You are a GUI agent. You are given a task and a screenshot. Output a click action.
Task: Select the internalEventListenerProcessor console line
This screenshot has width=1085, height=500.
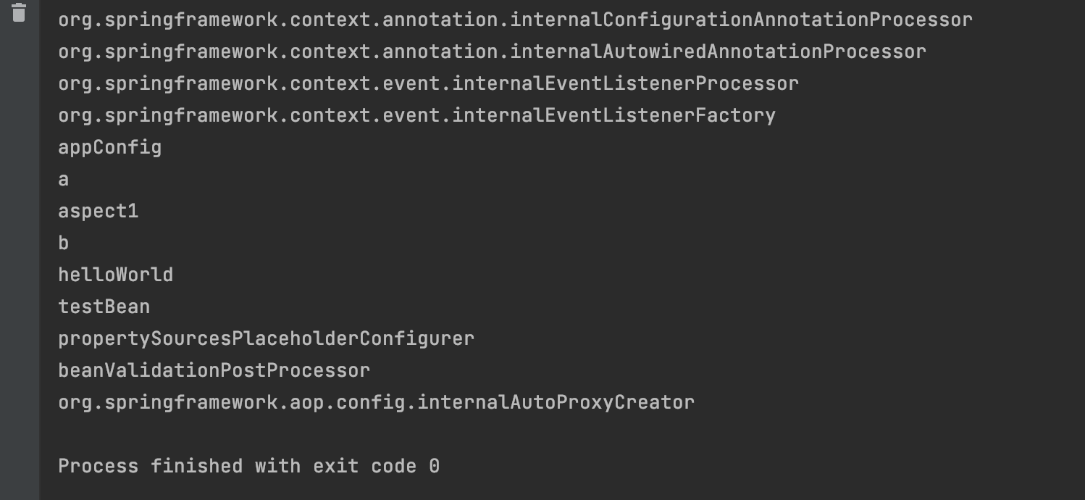[x=427, y=84]
